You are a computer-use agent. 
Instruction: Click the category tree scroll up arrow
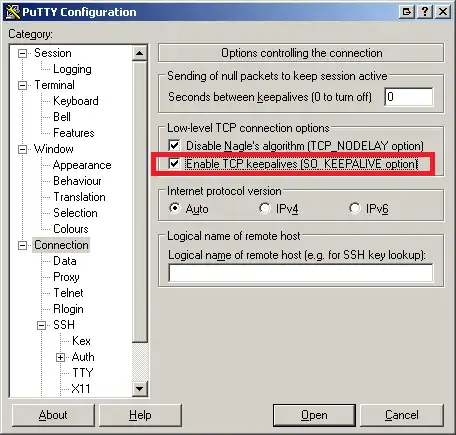[x=140, y=53]
